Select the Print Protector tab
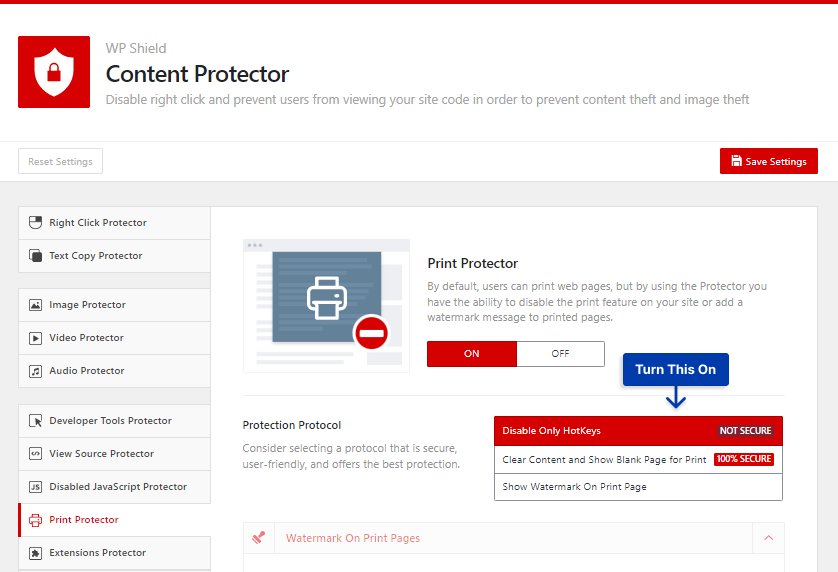The width and height of the screenshot is (838, 572). (x=114, y=520)
